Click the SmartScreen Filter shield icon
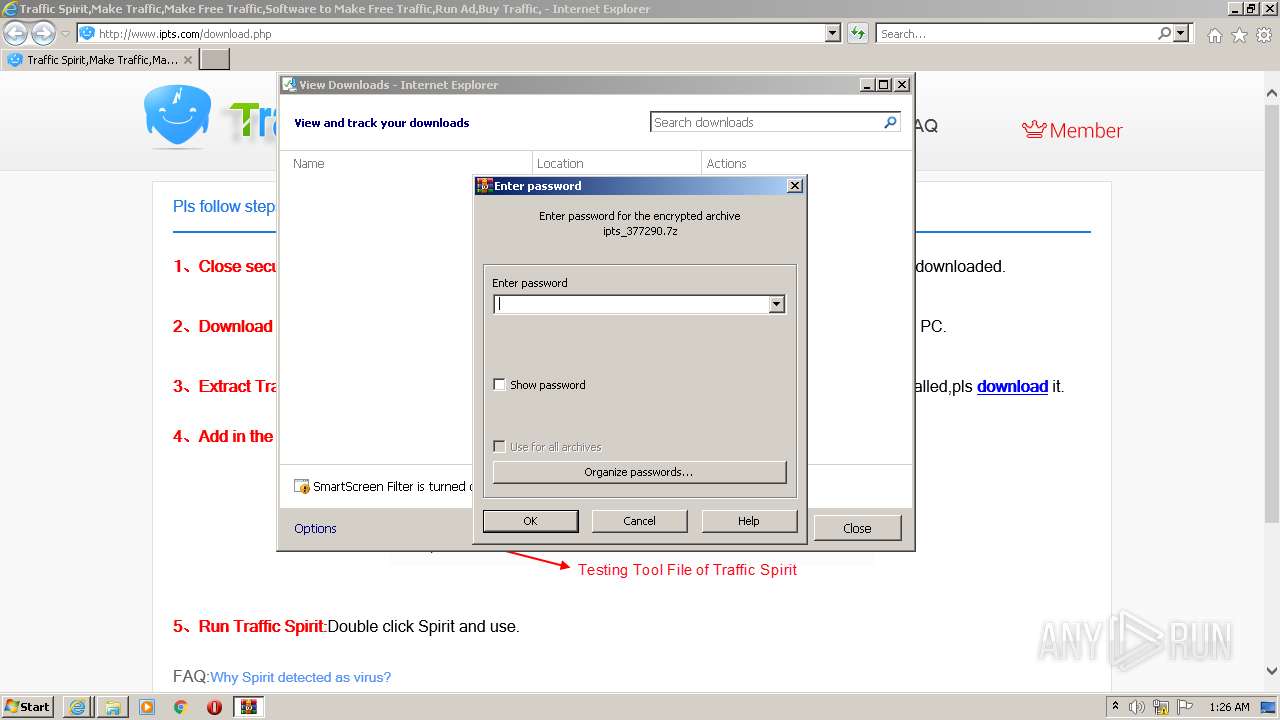The height and width of the screenshot is (720, 1280). tap(301, 487)
